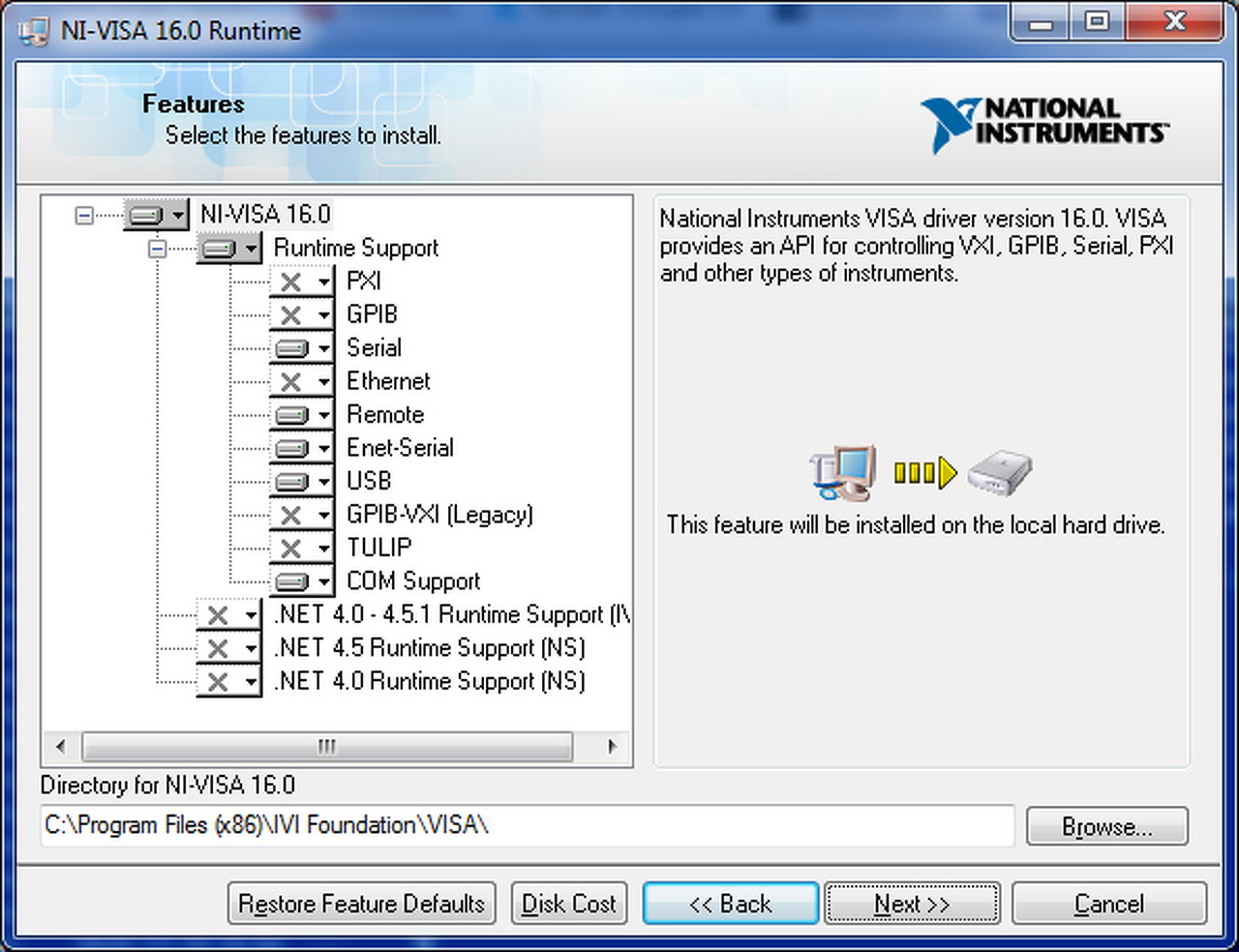Select the Ethernet feature label
The width and height of the screenshot is (1239, 952).
pos(388,381)
